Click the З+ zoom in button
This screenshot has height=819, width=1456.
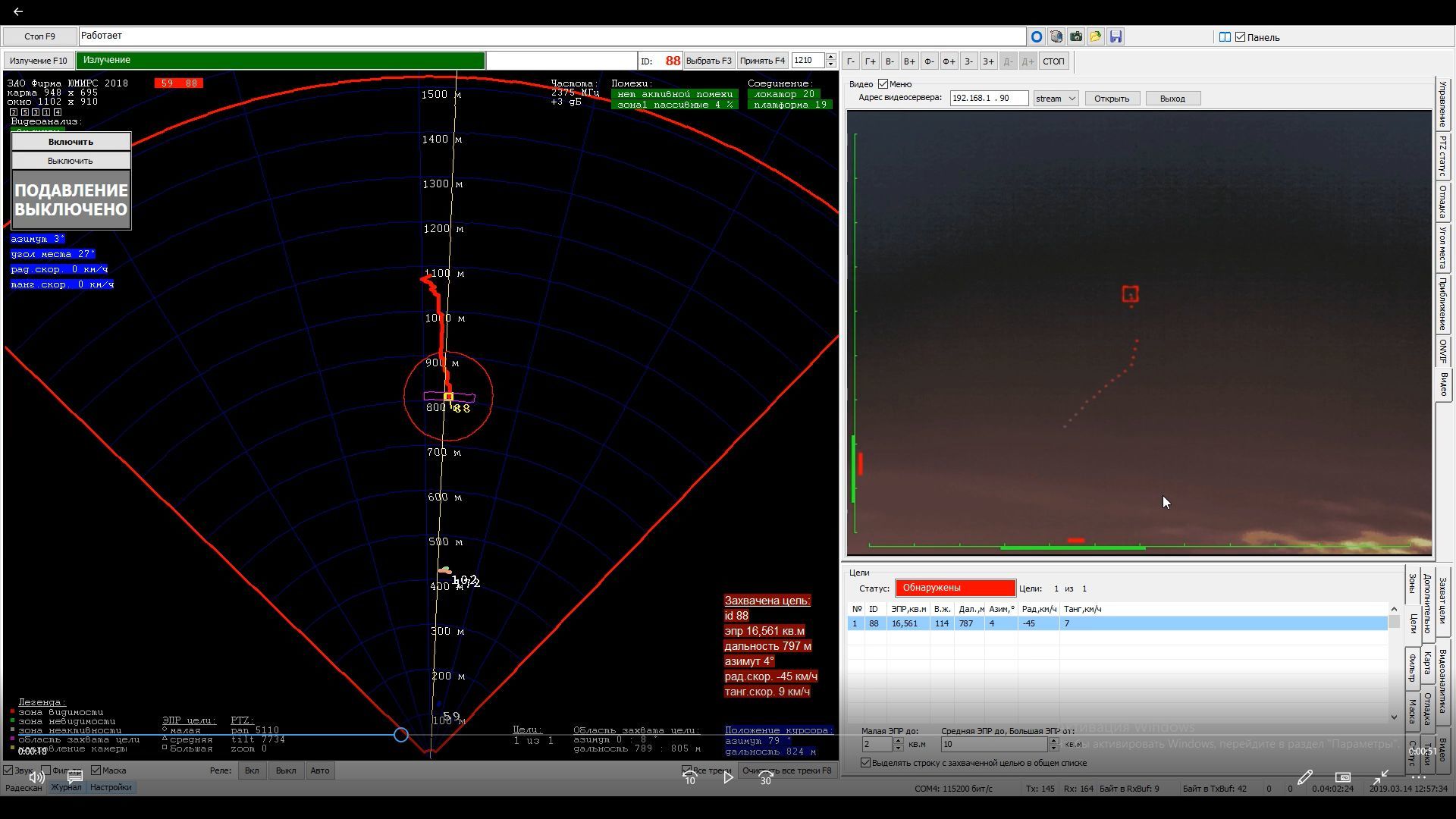[x=988, y=61]
